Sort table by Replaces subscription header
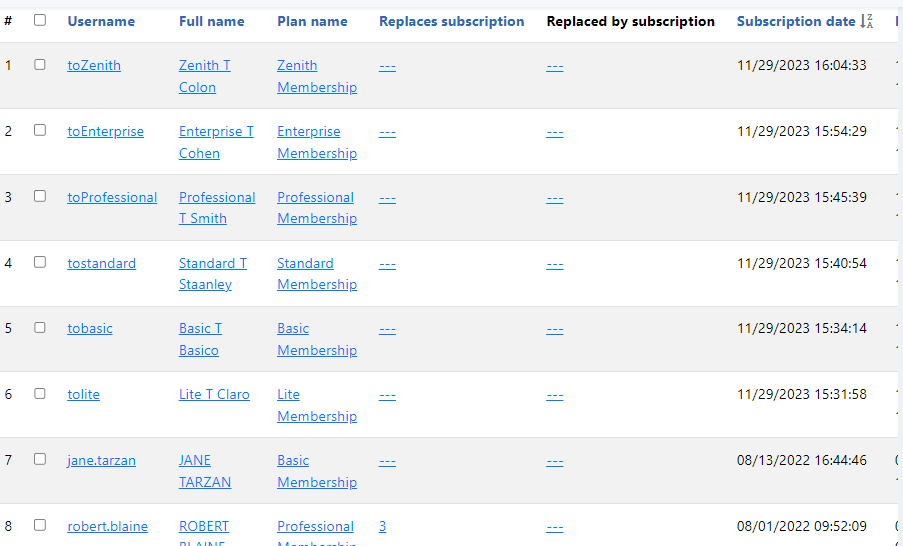This screenshot has height=546, width=903. click(452, 21)
